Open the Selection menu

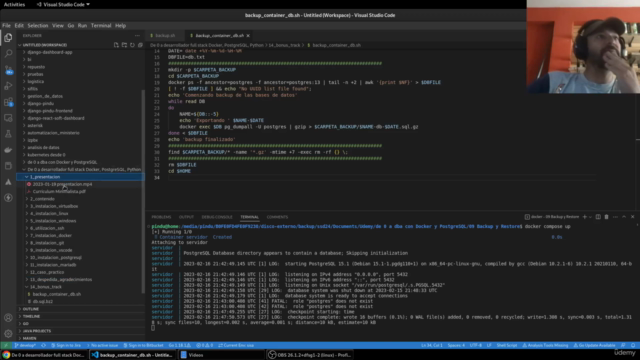click(38, 25)
